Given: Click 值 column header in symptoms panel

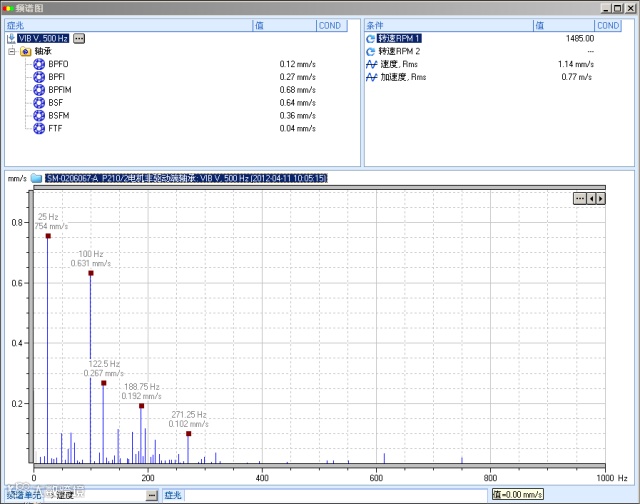Looking at the screenshot, I should (x=284, y=26).
